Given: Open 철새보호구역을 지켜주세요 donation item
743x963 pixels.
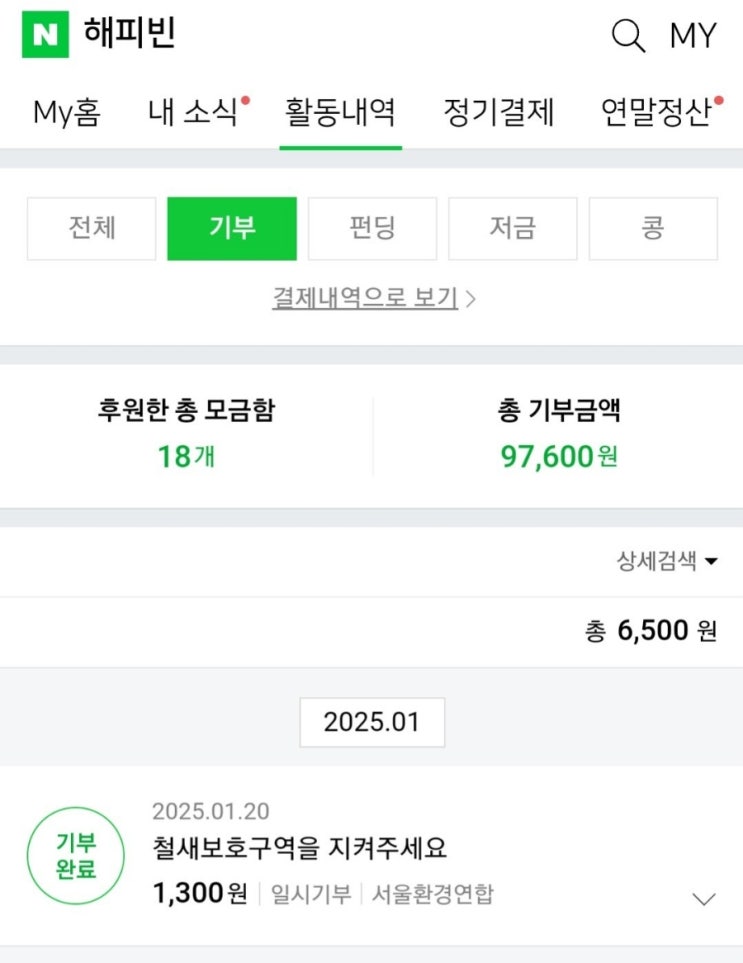Looking at the screenshot, I should [x=300, y=849].
